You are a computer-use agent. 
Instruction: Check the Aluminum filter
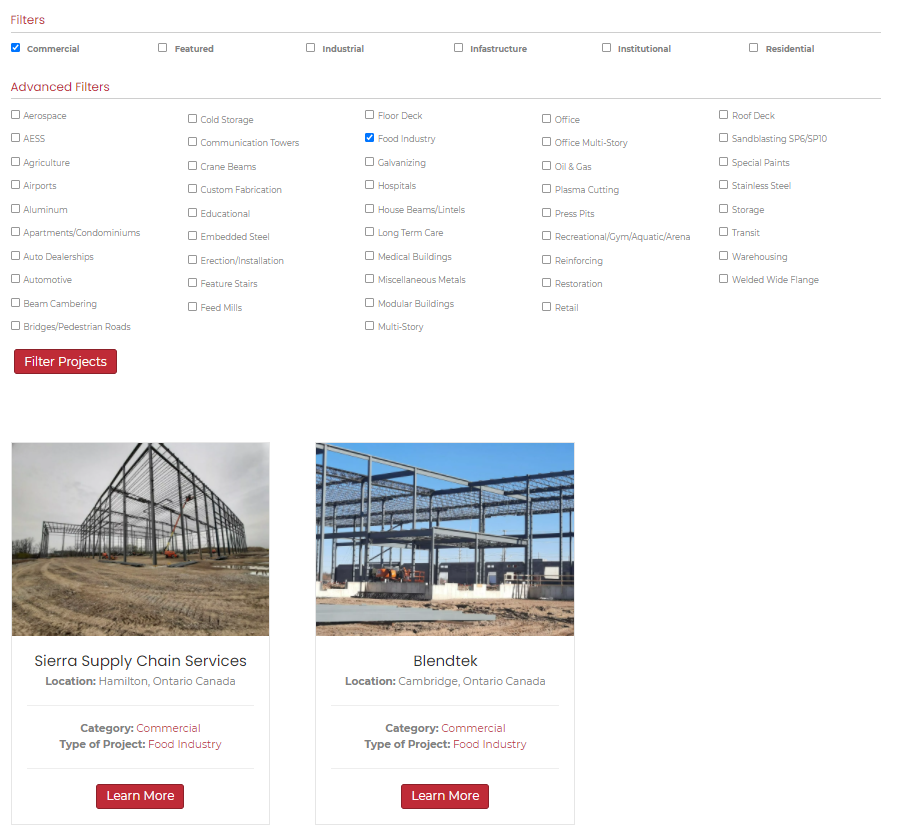[16, 209]
